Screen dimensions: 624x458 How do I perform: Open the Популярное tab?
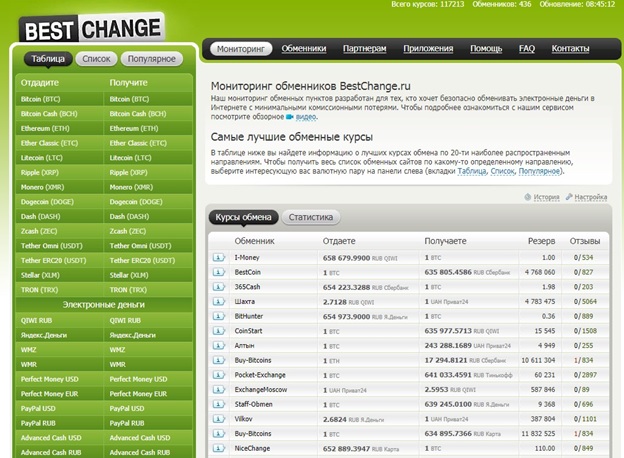tap(152, 59)
